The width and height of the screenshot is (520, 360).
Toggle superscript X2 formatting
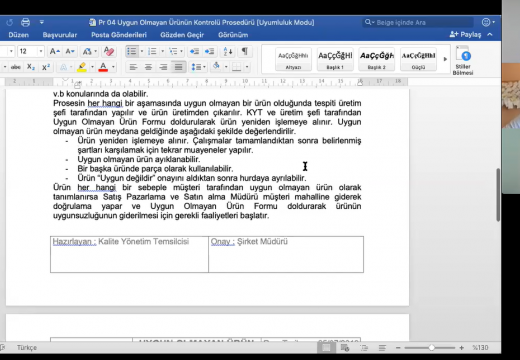[46, 67]
